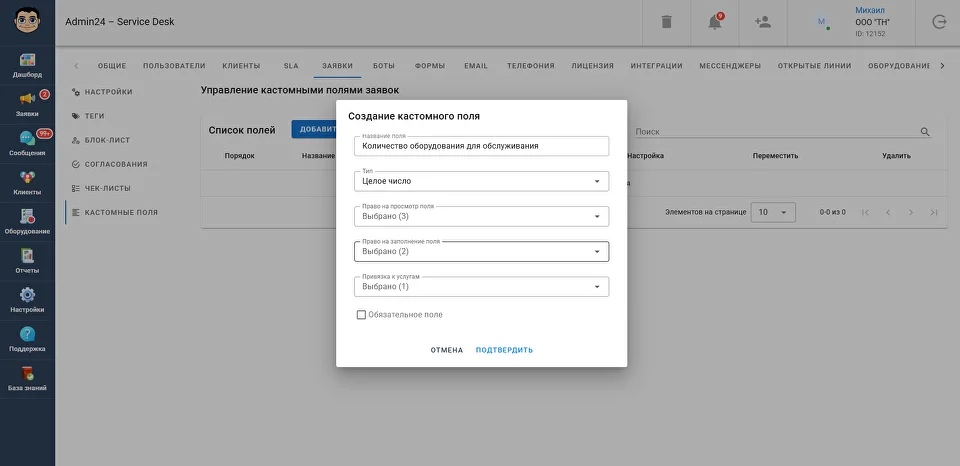Click the logout icon at top right
Image resolution: width=960 pixels, height=466 pixels.
point(939,22)
